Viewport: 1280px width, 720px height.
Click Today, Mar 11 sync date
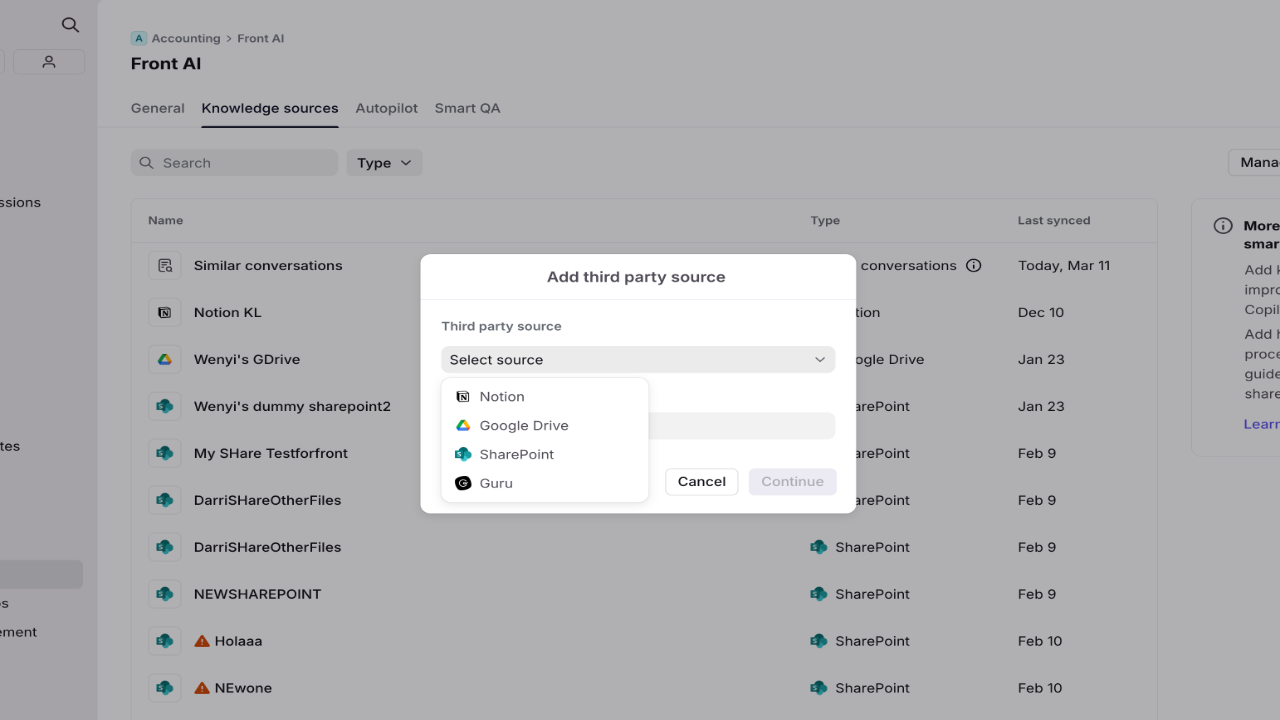point(1064,265)
